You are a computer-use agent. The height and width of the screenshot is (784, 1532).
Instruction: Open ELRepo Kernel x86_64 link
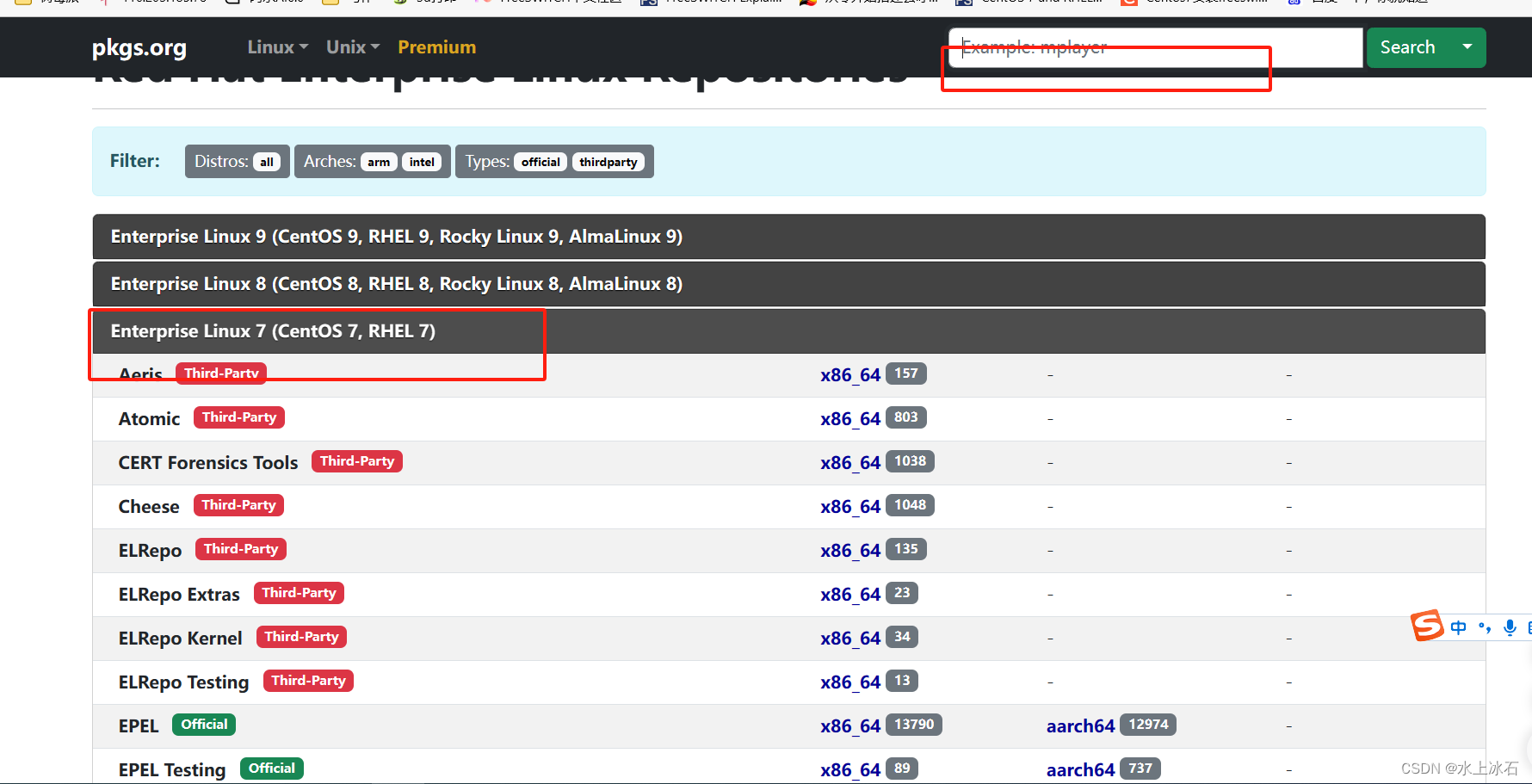pos(850,639)
